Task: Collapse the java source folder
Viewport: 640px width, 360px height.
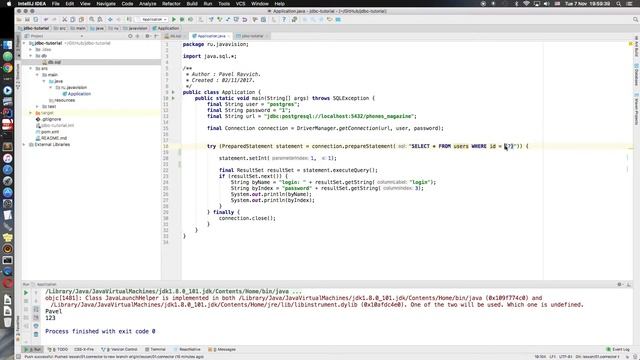Action: tap(44, 81)
